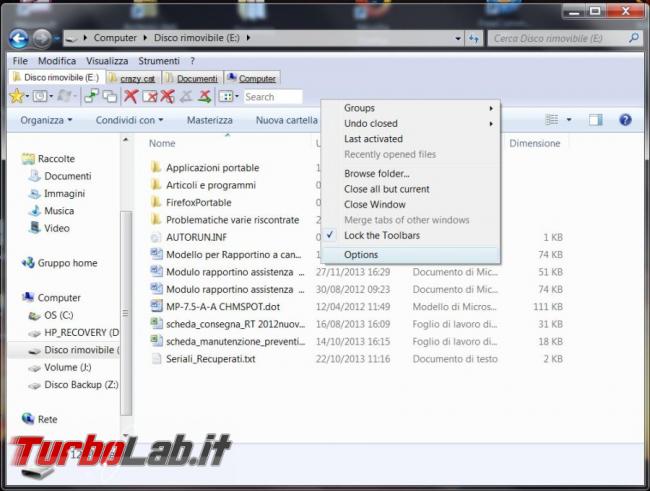Switch to the crazy cat tab

(133, 78)
